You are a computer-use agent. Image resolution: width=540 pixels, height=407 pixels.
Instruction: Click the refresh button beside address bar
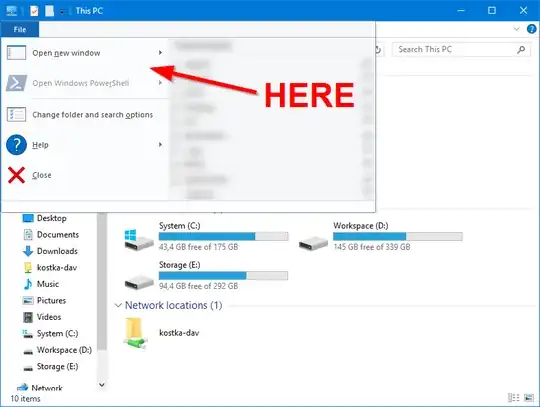[x=378, y=50]
